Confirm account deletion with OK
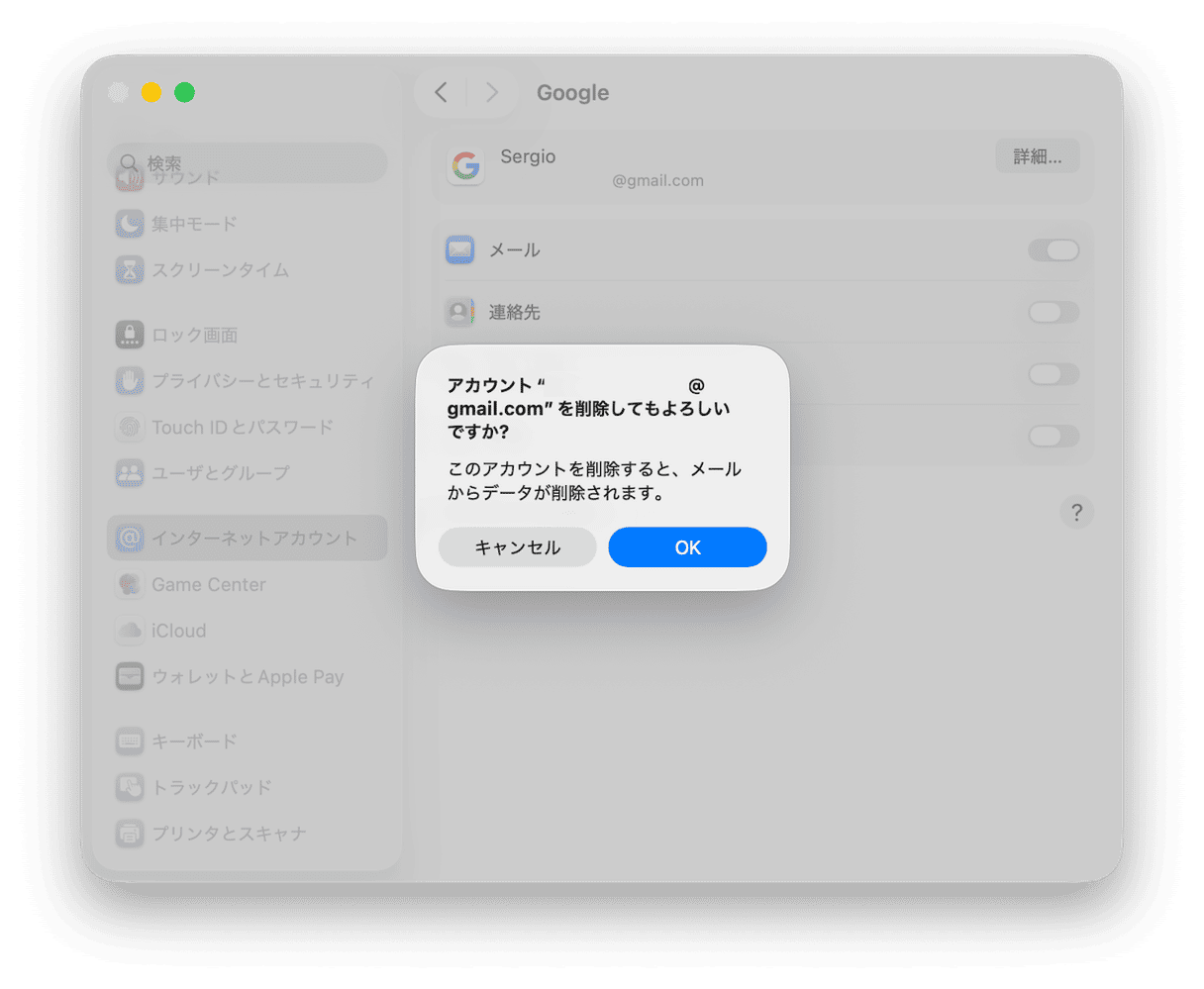Image resolution: width=1204 pixels, height=989 pixels. click(x=687, y=546)
